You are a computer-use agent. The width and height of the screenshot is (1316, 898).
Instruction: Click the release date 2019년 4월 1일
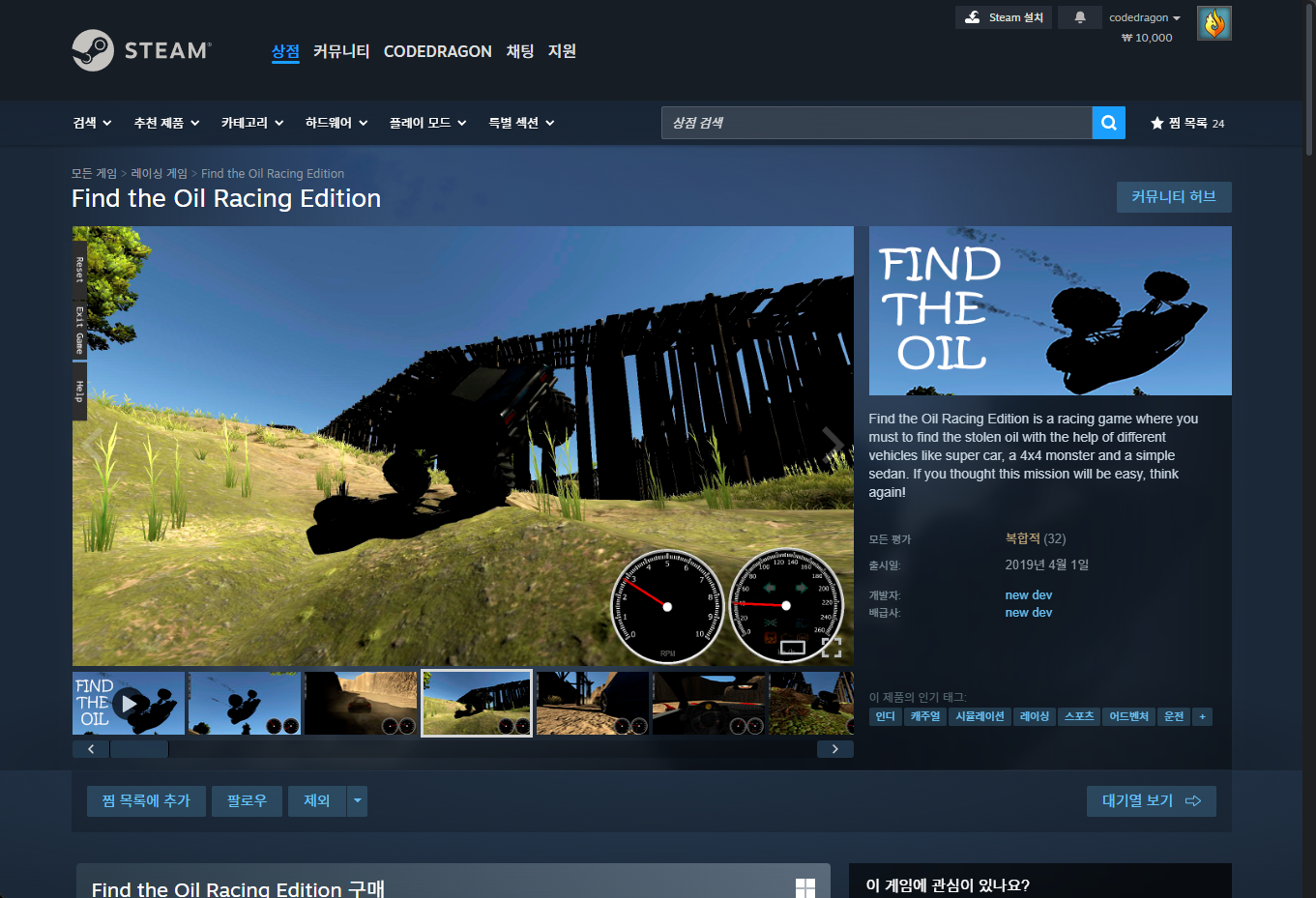click(1047, 565)
